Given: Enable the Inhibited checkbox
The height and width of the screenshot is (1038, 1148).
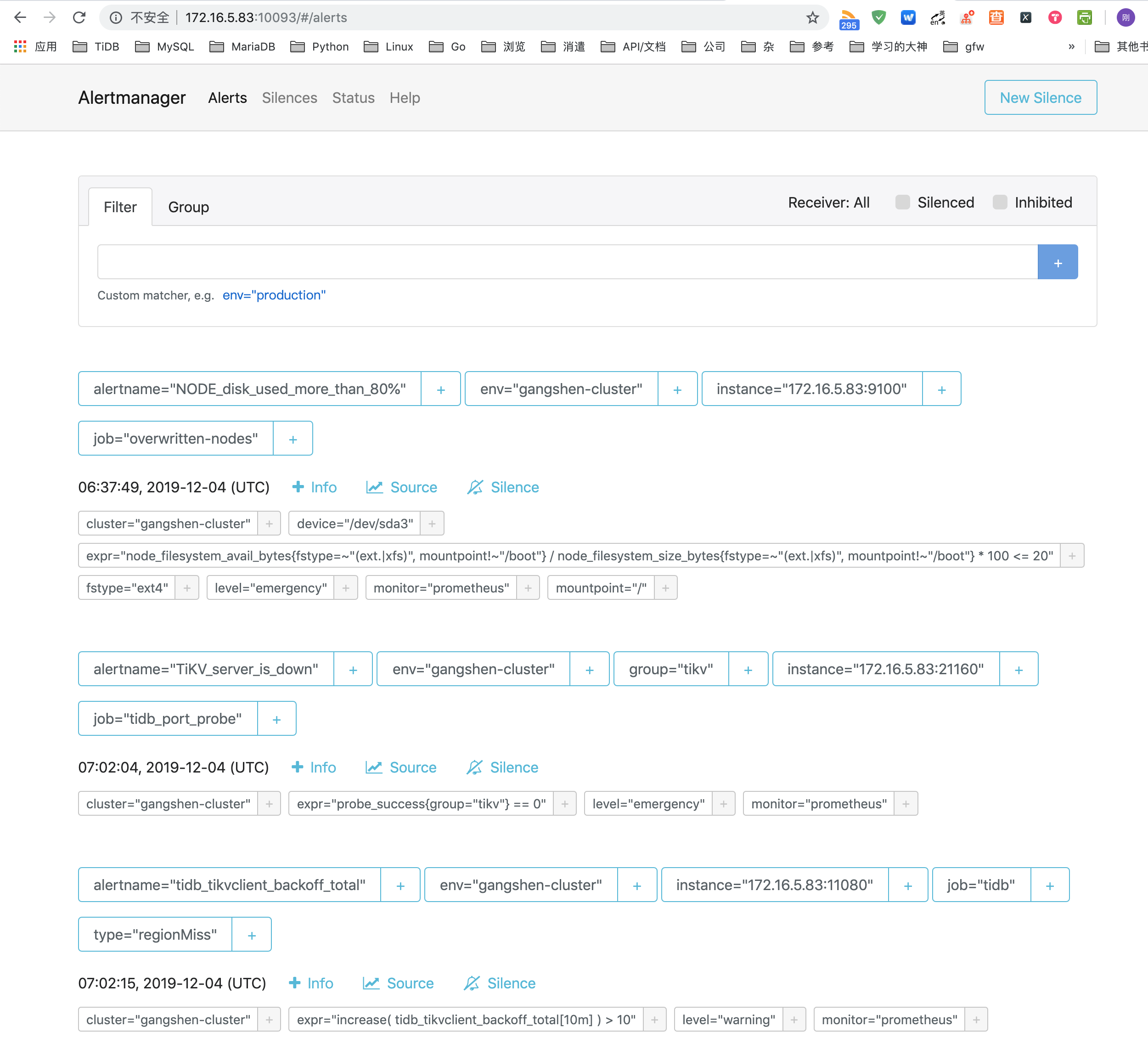Looking at the screenshot, I should [999, 202].
